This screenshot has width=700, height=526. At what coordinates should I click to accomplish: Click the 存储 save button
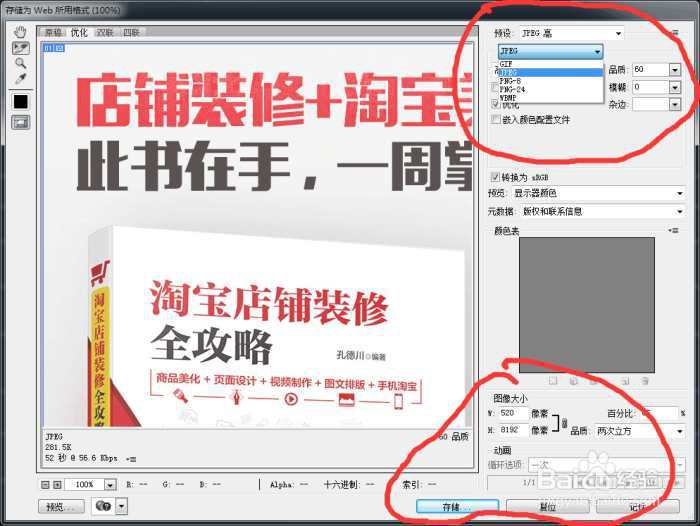point(457,506)
